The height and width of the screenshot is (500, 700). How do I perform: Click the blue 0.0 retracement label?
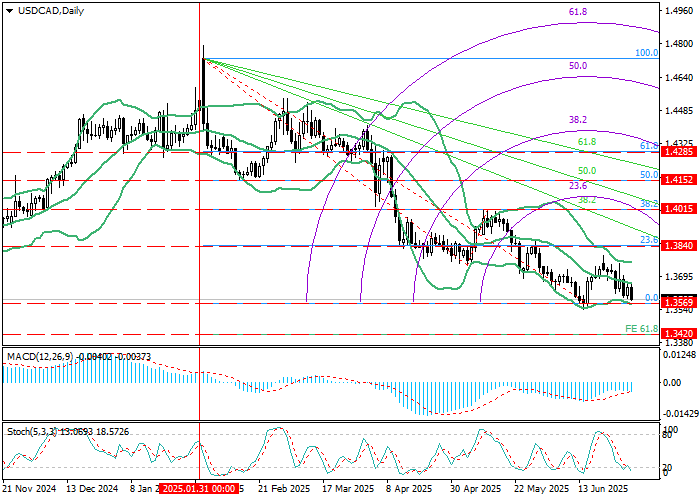pyautogui.click(x=652, y=298)
